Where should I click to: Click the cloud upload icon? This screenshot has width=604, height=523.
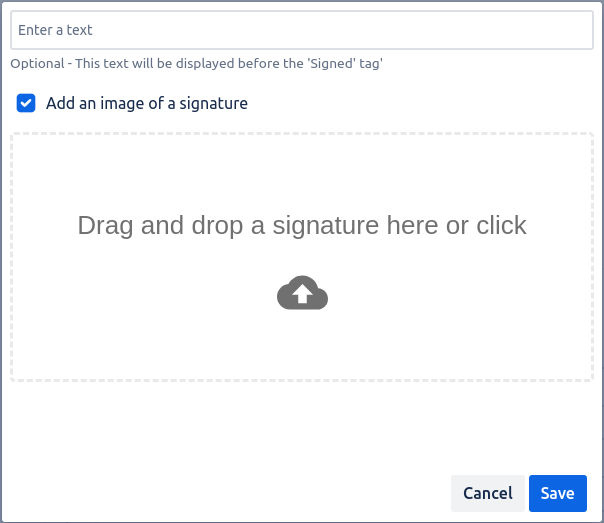click(x=302, y=293)
